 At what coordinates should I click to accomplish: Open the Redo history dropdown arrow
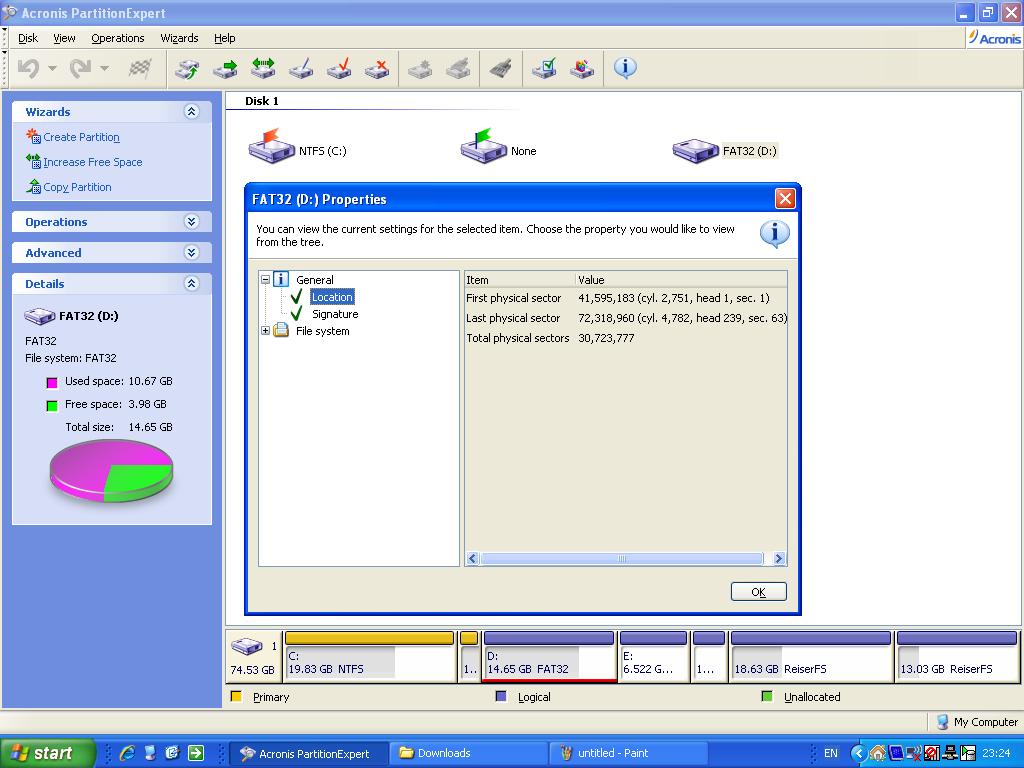pyautogui.click(x=104, y=68)
